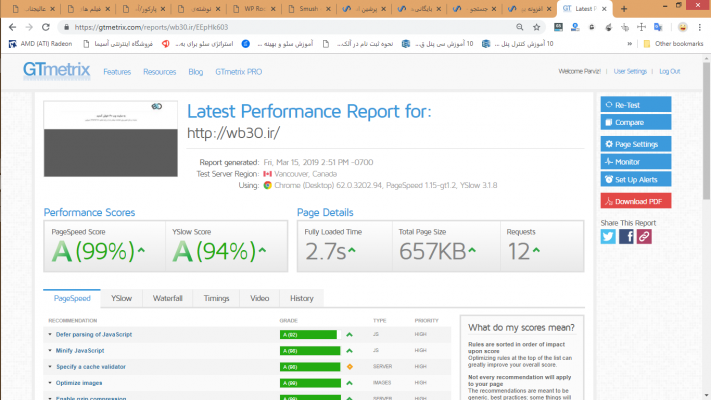Show more bookmarks chevron
The height and width of the screenshot is (400, 711).
[629, 44]
